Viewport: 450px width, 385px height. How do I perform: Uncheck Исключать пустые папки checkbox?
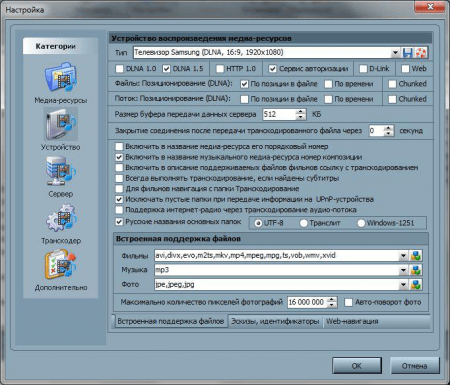click(119, 199)
